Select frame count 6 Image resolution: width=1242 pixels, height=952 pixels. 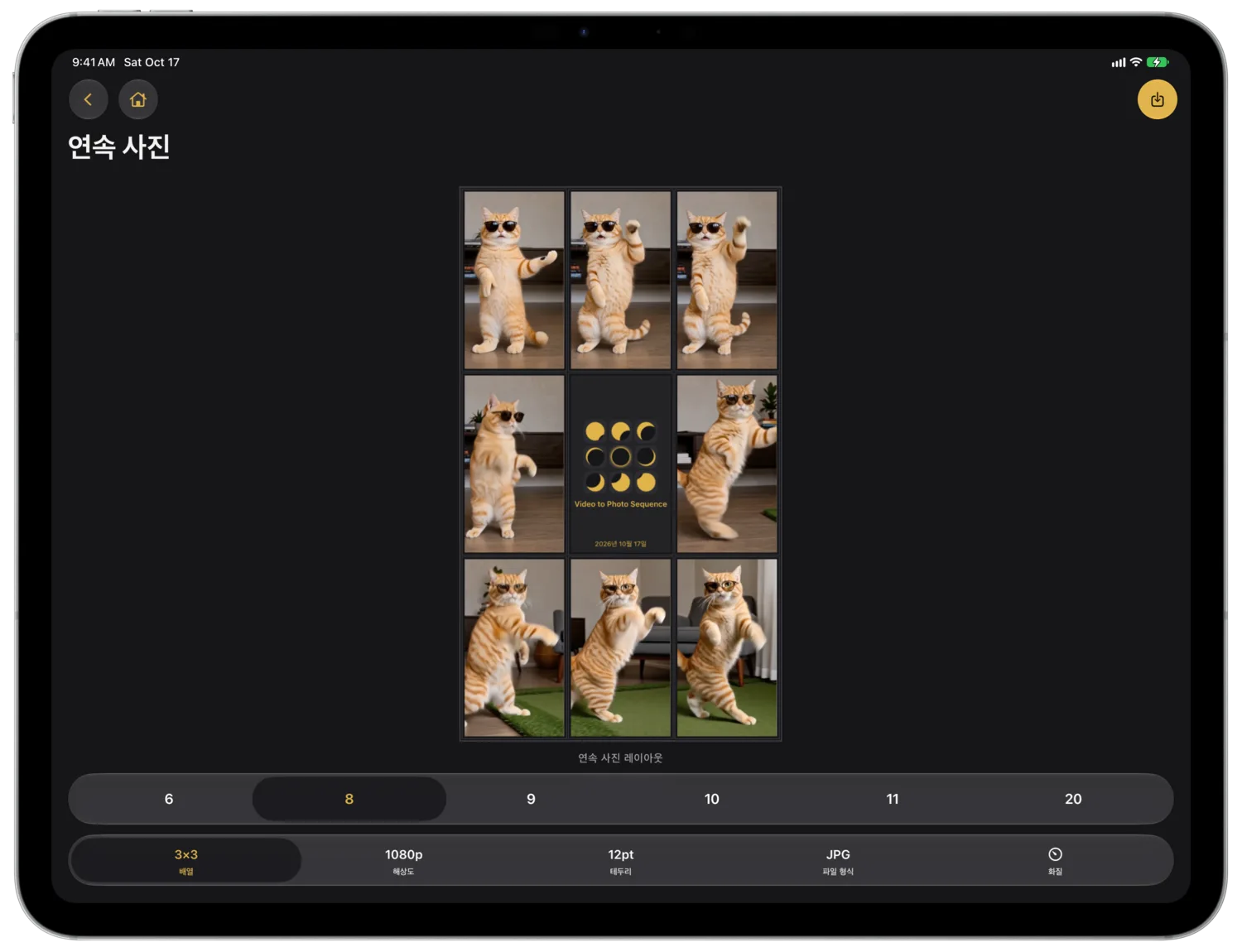tap(169, 799)
